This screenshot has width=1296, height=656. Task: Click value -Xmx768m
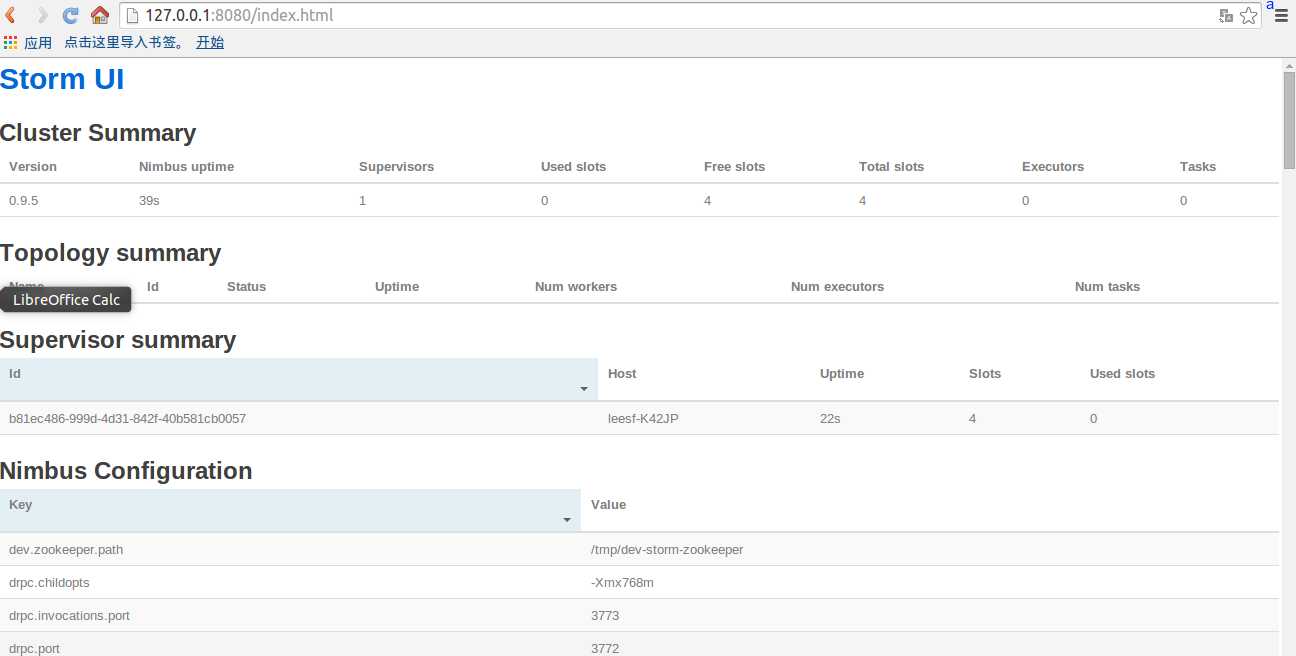coord(622,583)
